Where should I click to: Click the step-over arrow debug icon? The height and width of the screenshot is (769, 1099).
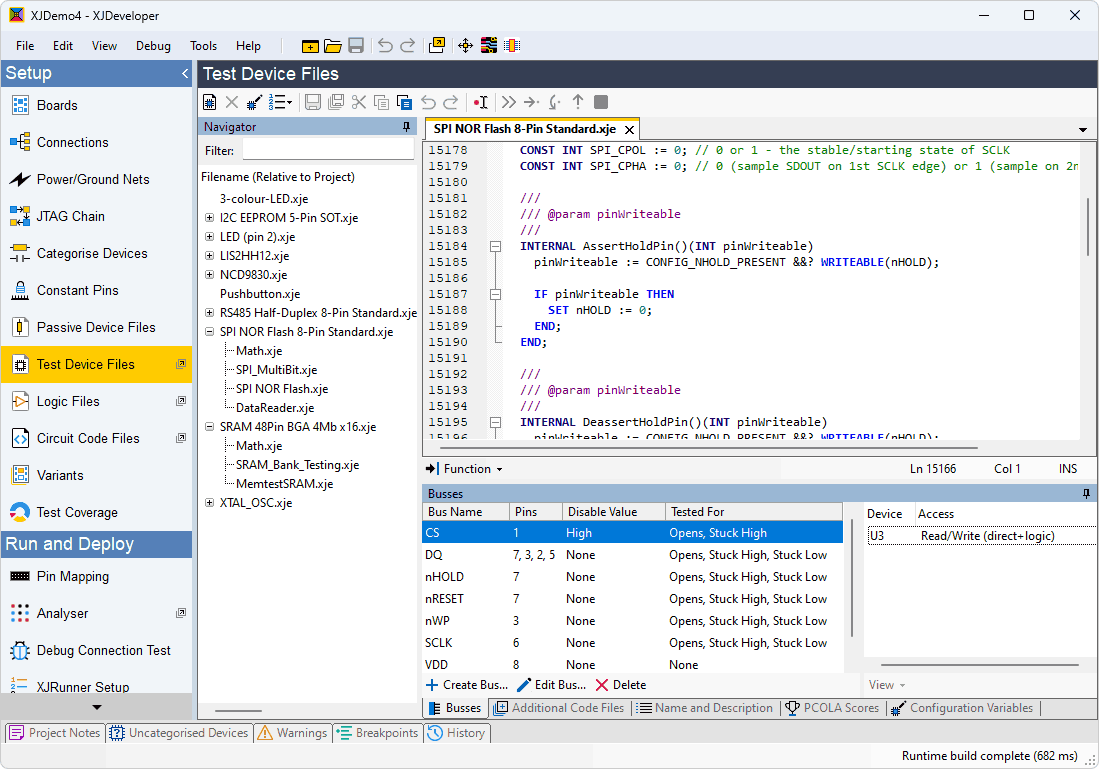coord(531,102)
